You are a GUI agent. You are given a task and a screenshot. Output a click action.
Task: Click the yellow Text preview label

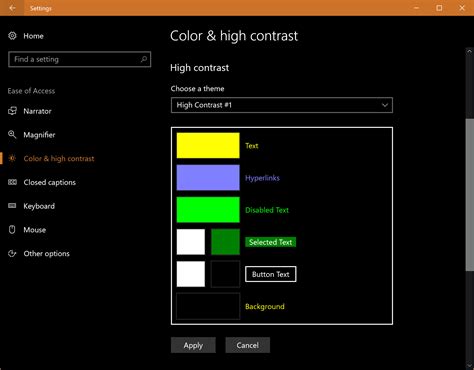[252, 146]
